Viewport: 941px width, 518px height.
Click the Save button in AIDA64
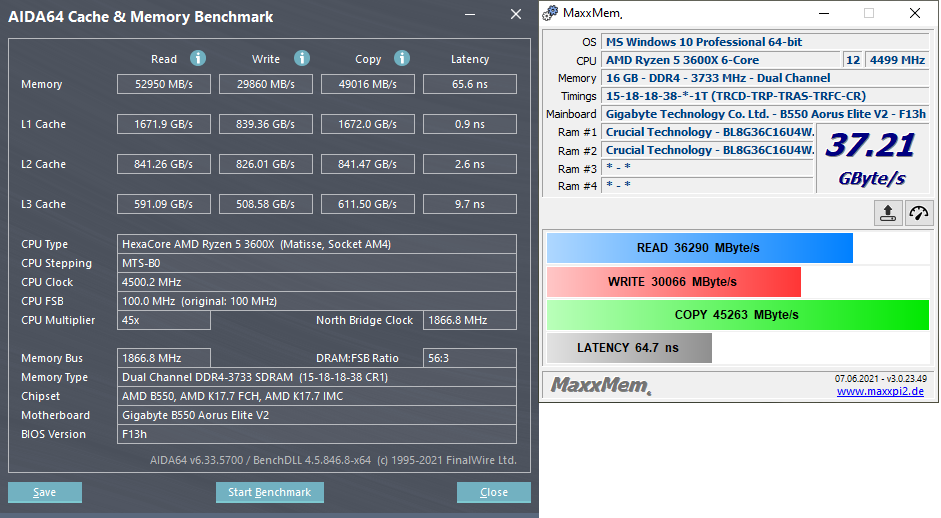(45, 492)
